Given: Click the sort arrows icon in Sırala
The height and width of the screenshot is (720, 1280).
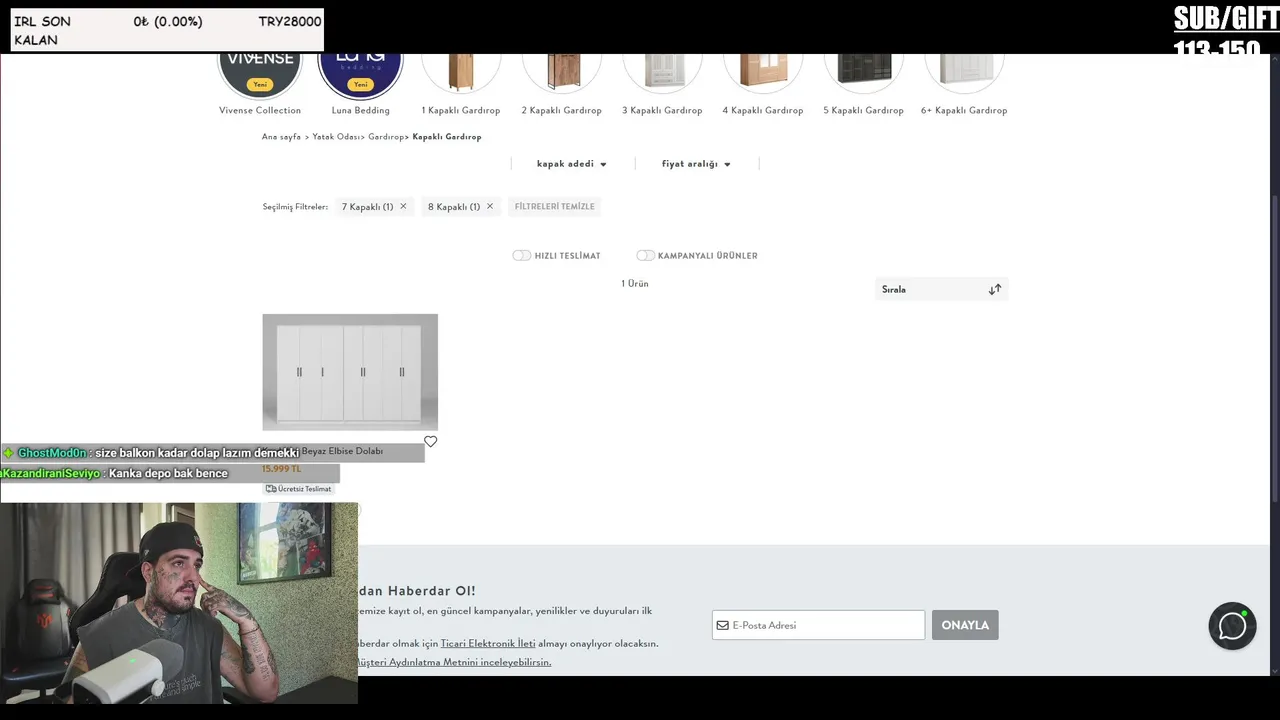Looking at the screenshot, I should [x=994, y=289].
